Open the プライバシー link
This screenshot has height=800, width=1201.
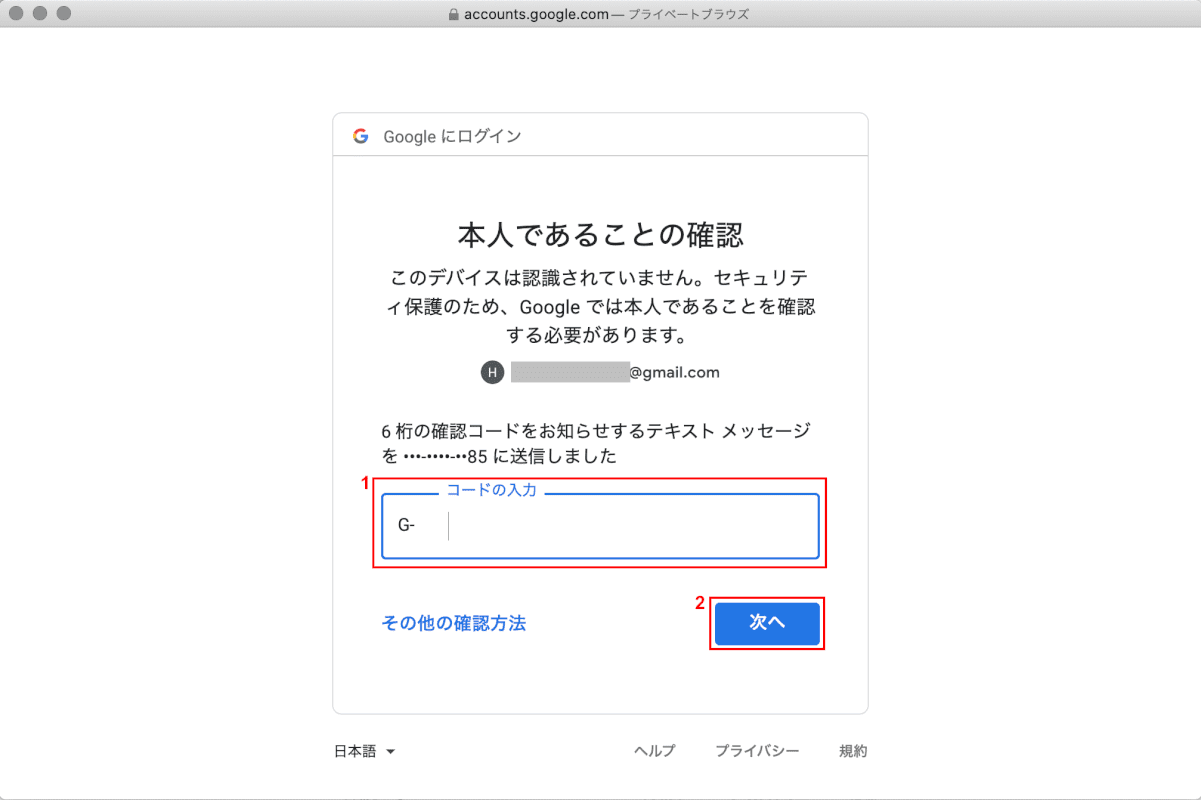[x=757, y=751]
